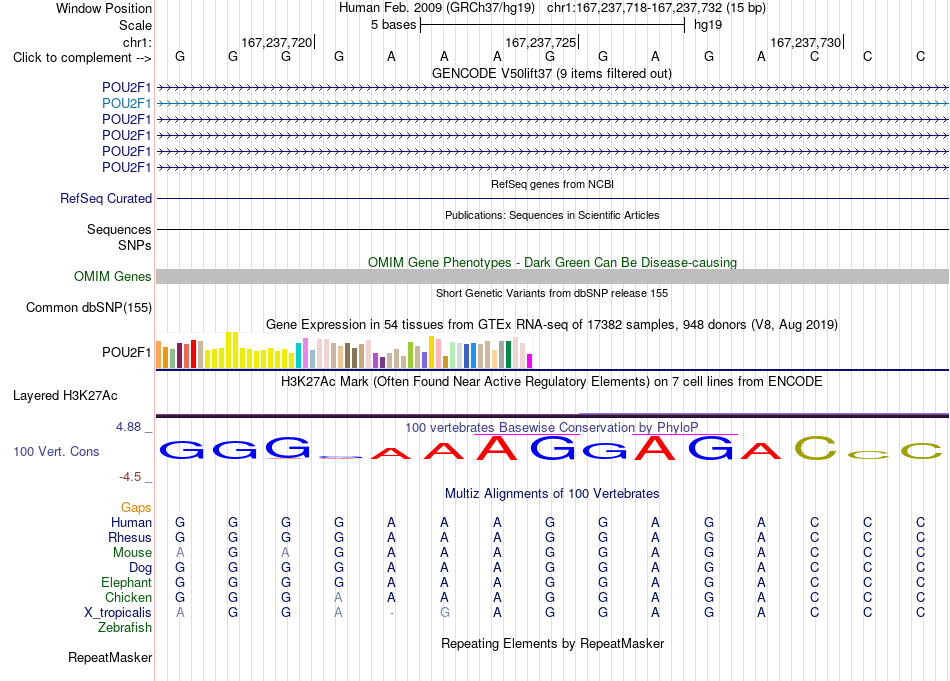The height and width of the screenshot is (681, 950).
Task: Select the 'Elephant' species row label
Action: [x=126, y=582]
